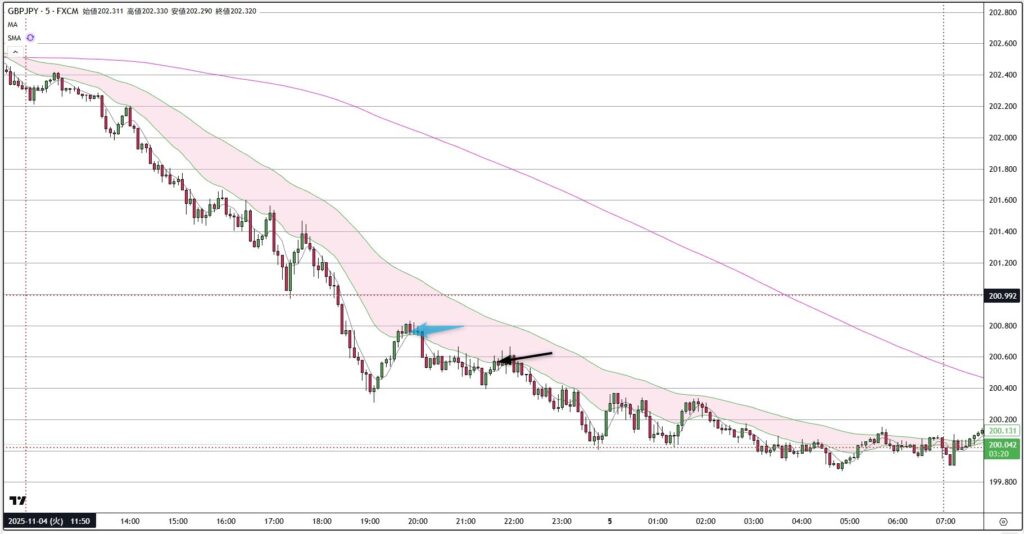Click the 201.400 price axis label

tap(1002, 232)
